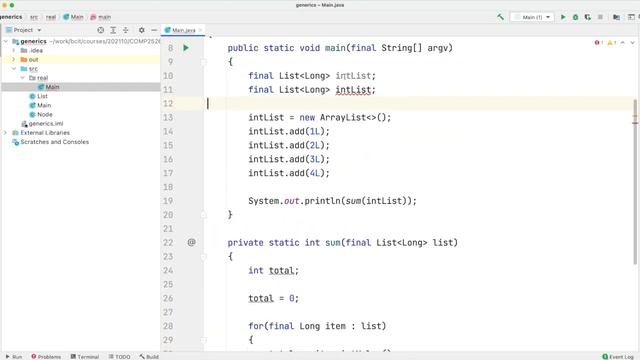This screenshot has height=360, width=640.
Task: Click the out folder row
Action: coord(80,60)
